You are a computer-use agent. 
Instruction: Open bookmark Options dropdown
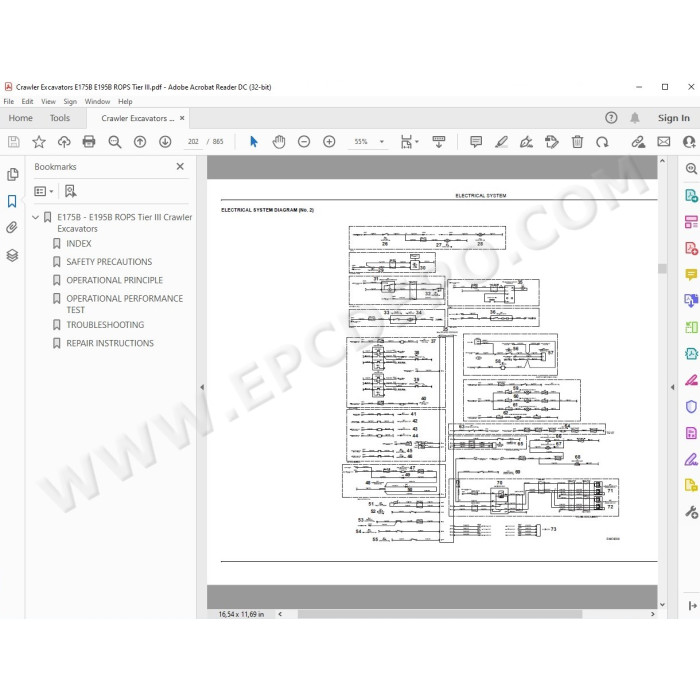click(x=44, y=192)
